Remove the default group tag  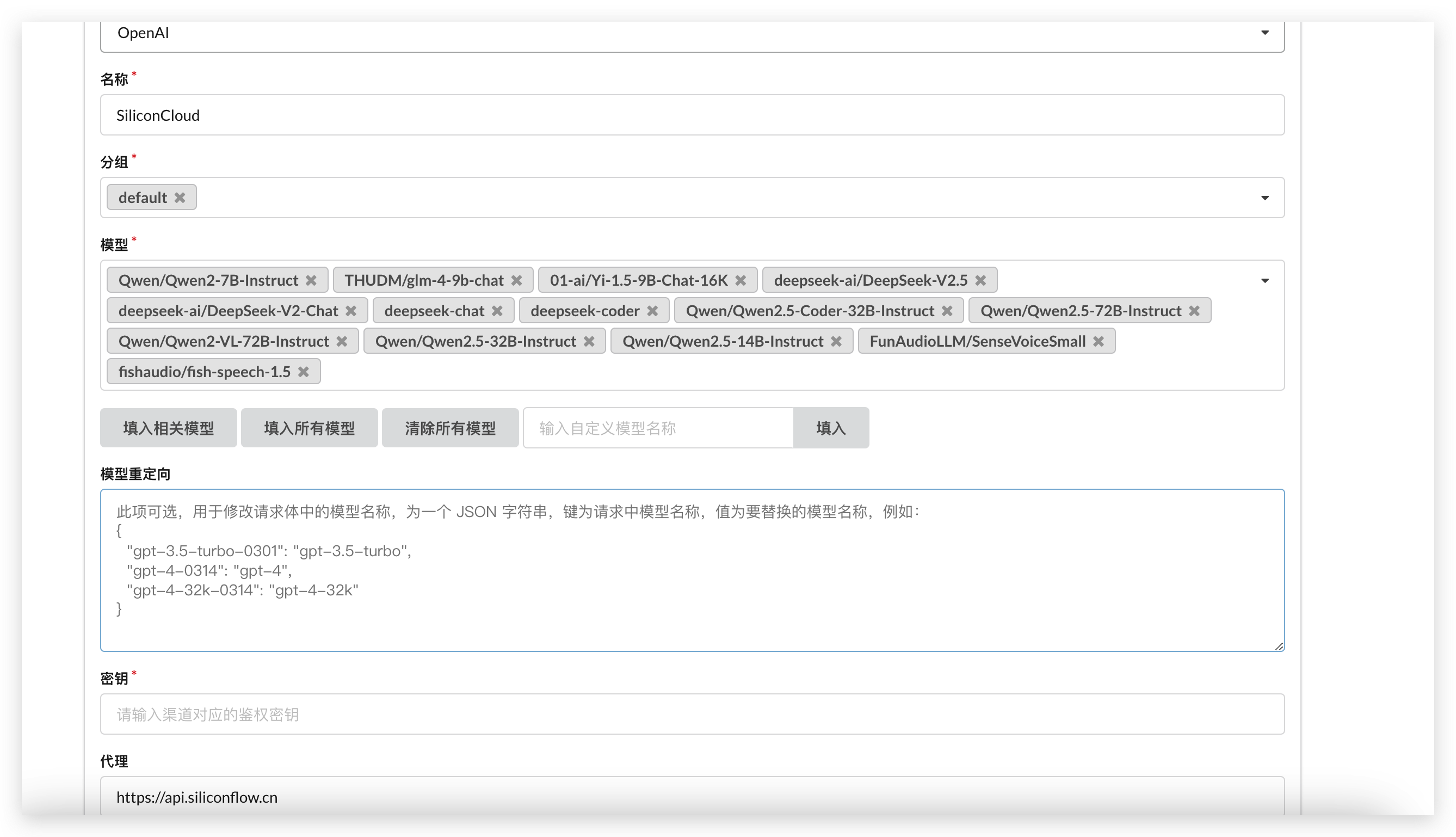tap(180, 198)
